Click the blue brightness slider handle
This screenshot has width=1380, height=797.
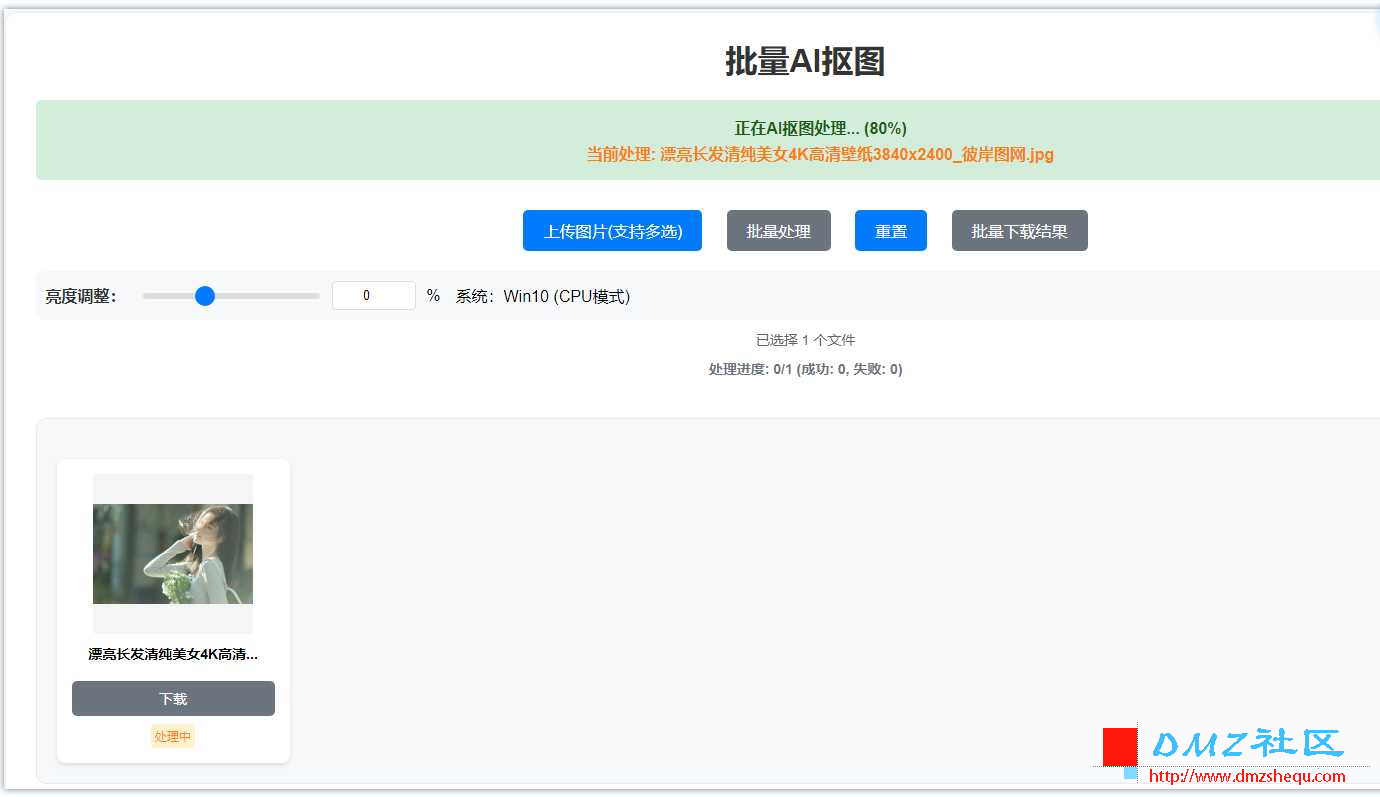pos(205,296)
